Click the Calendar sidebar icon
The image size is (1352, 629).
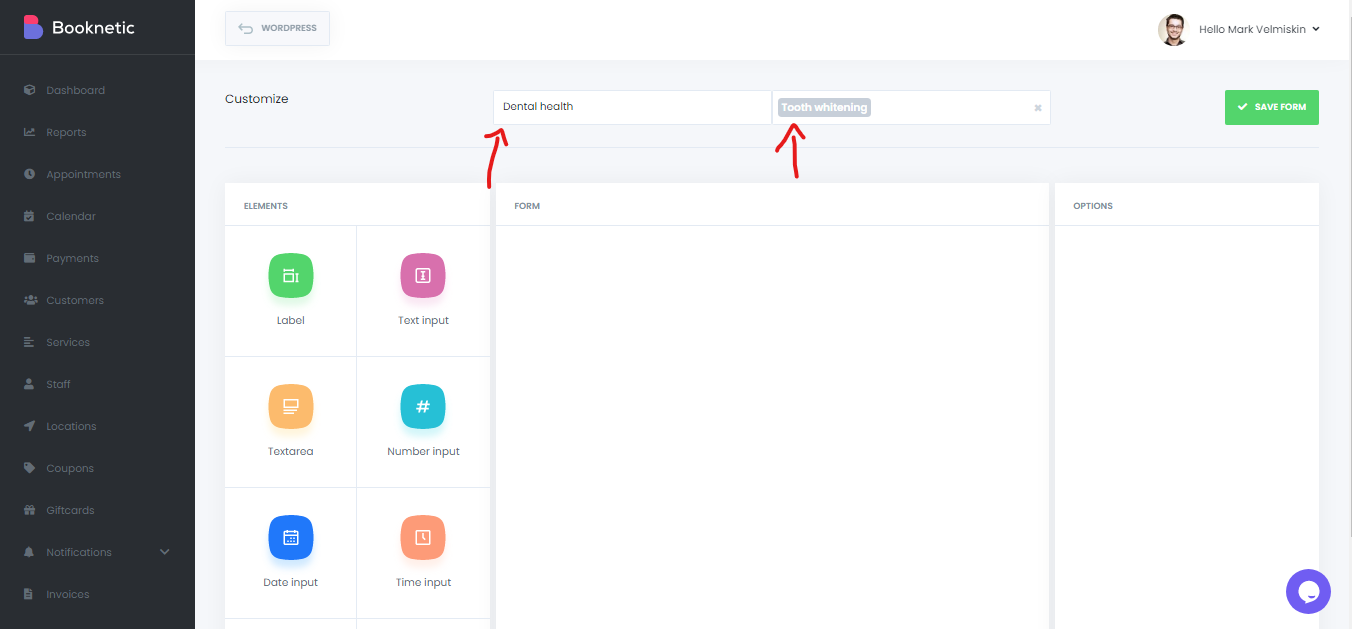(x=29, y=216)
